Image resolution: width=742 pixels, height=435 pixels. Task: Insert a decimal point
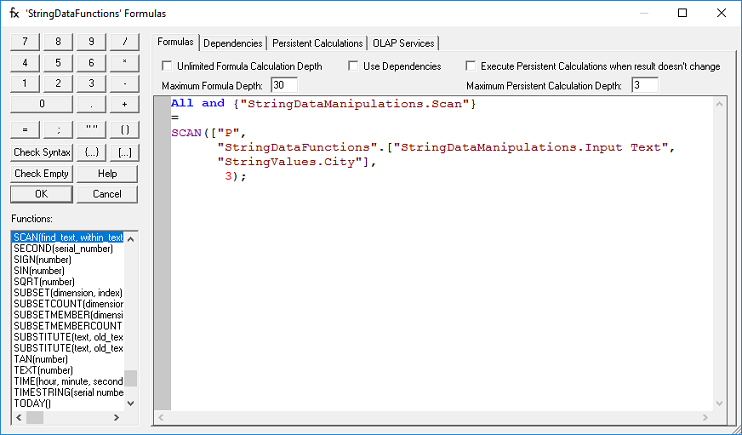tap(91, 104)
